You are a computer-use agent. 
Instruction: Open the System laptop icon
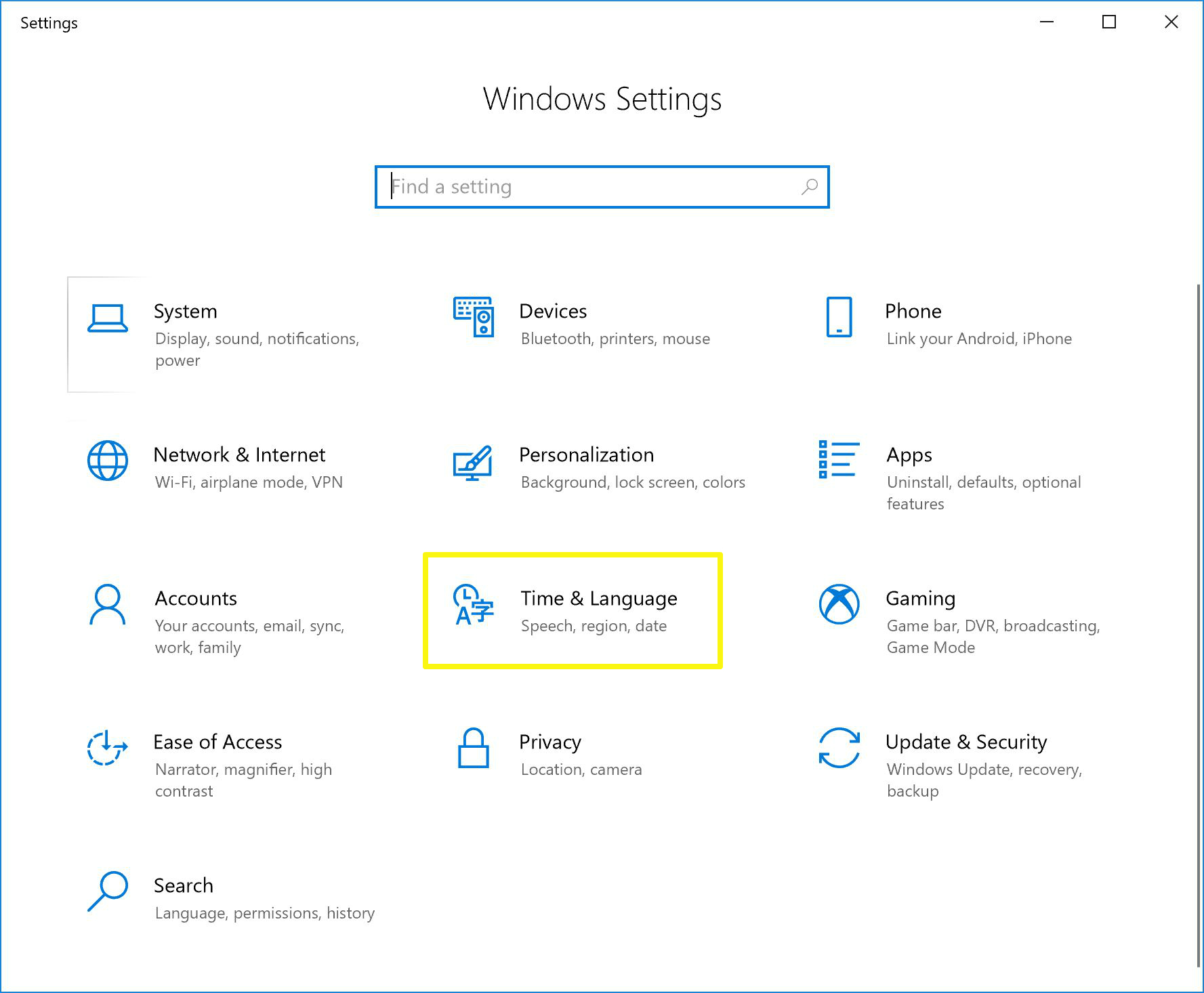[x=108, y=318]
